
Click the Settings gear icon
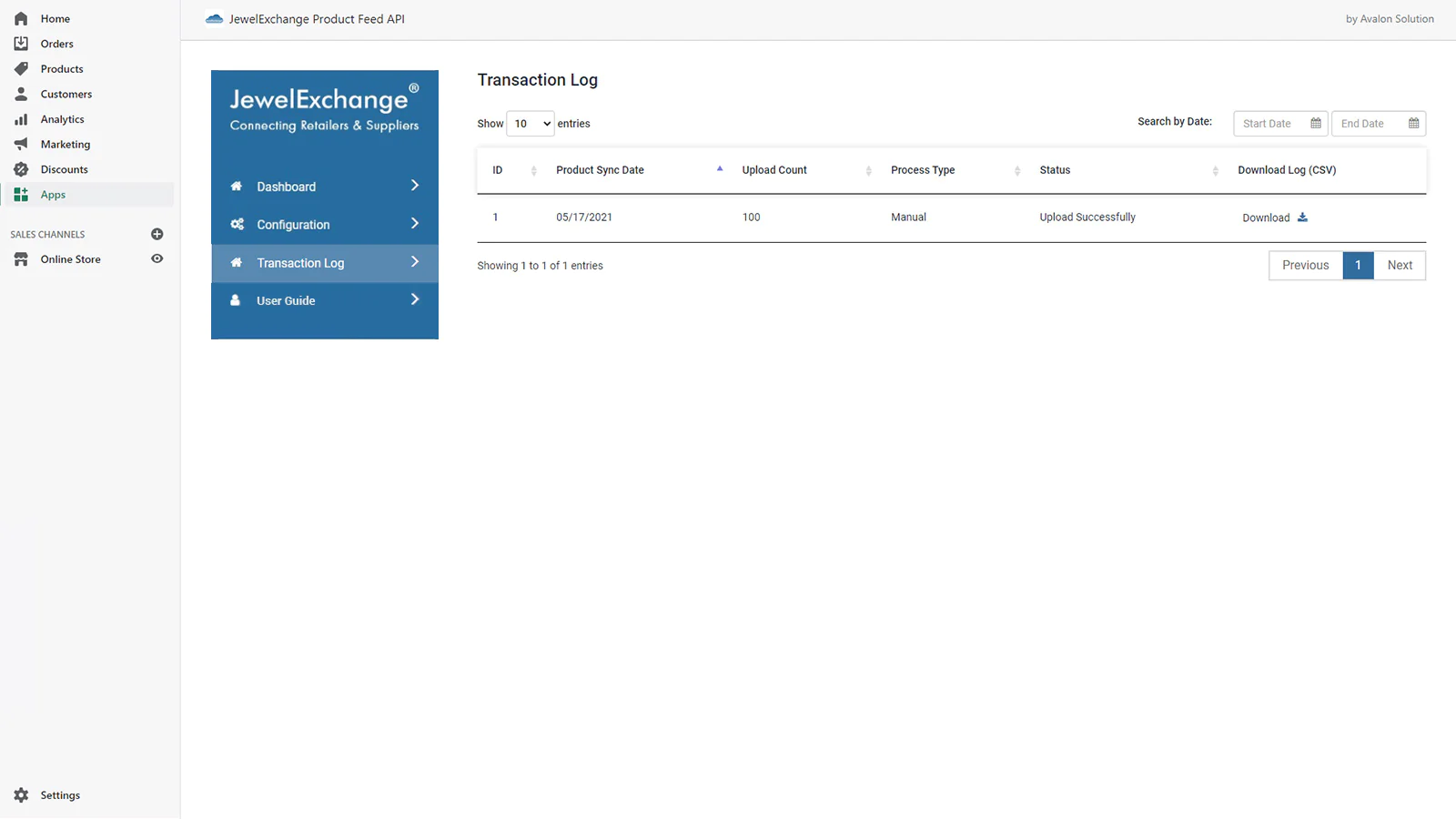(21, 795)
